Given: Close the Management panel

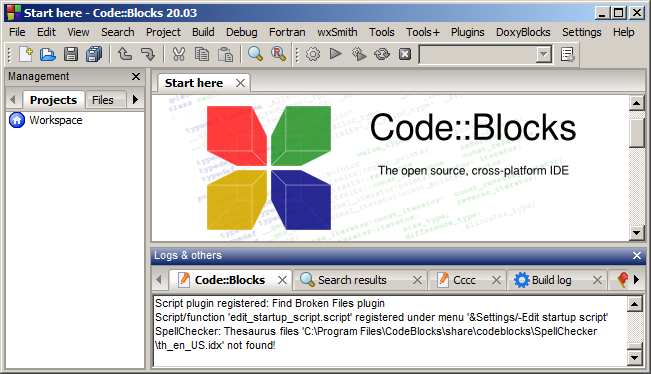Looking at the screenshot, I should pos(136,76).
